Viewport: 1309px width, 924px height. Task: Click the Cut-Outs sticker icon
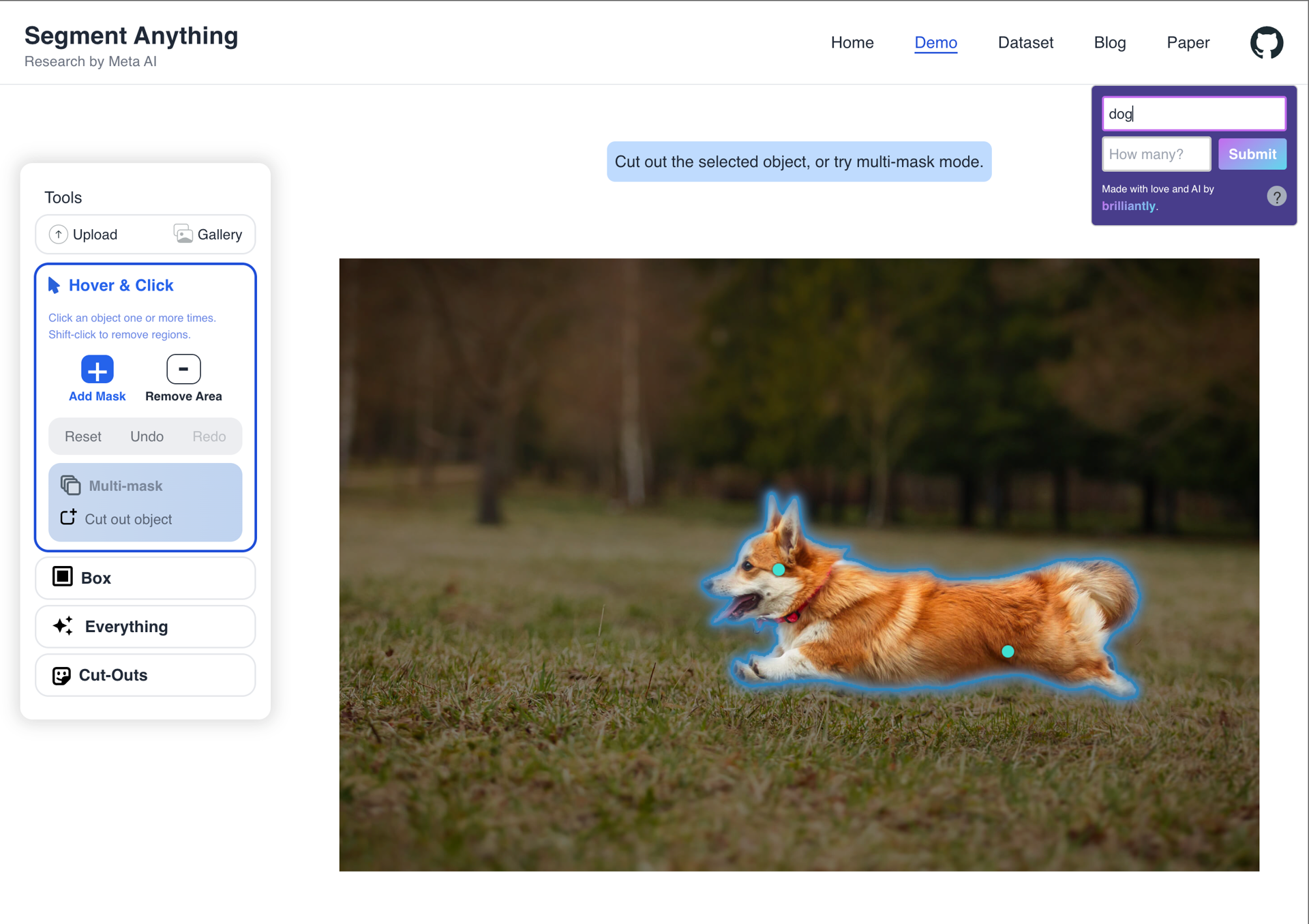(x=61, y=675)
